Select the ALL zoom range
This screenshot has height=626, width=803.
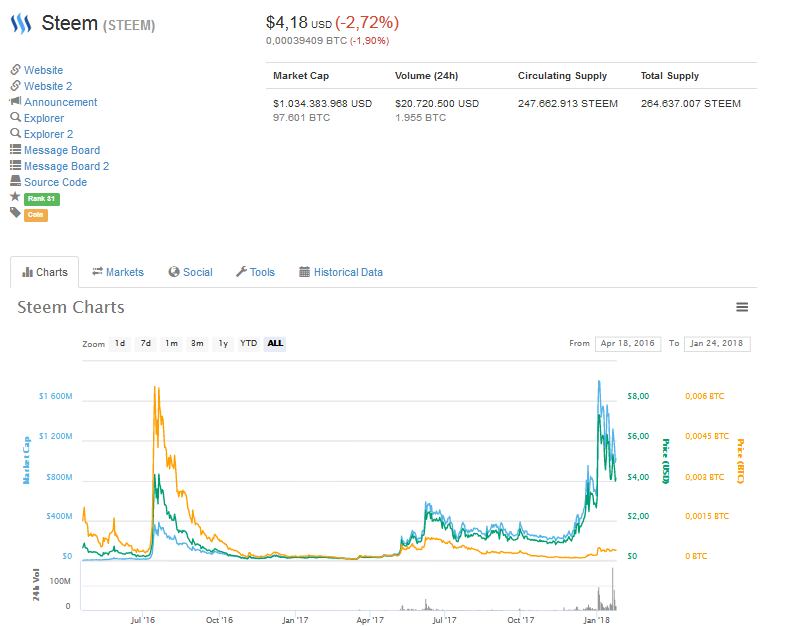click(275, 343)
